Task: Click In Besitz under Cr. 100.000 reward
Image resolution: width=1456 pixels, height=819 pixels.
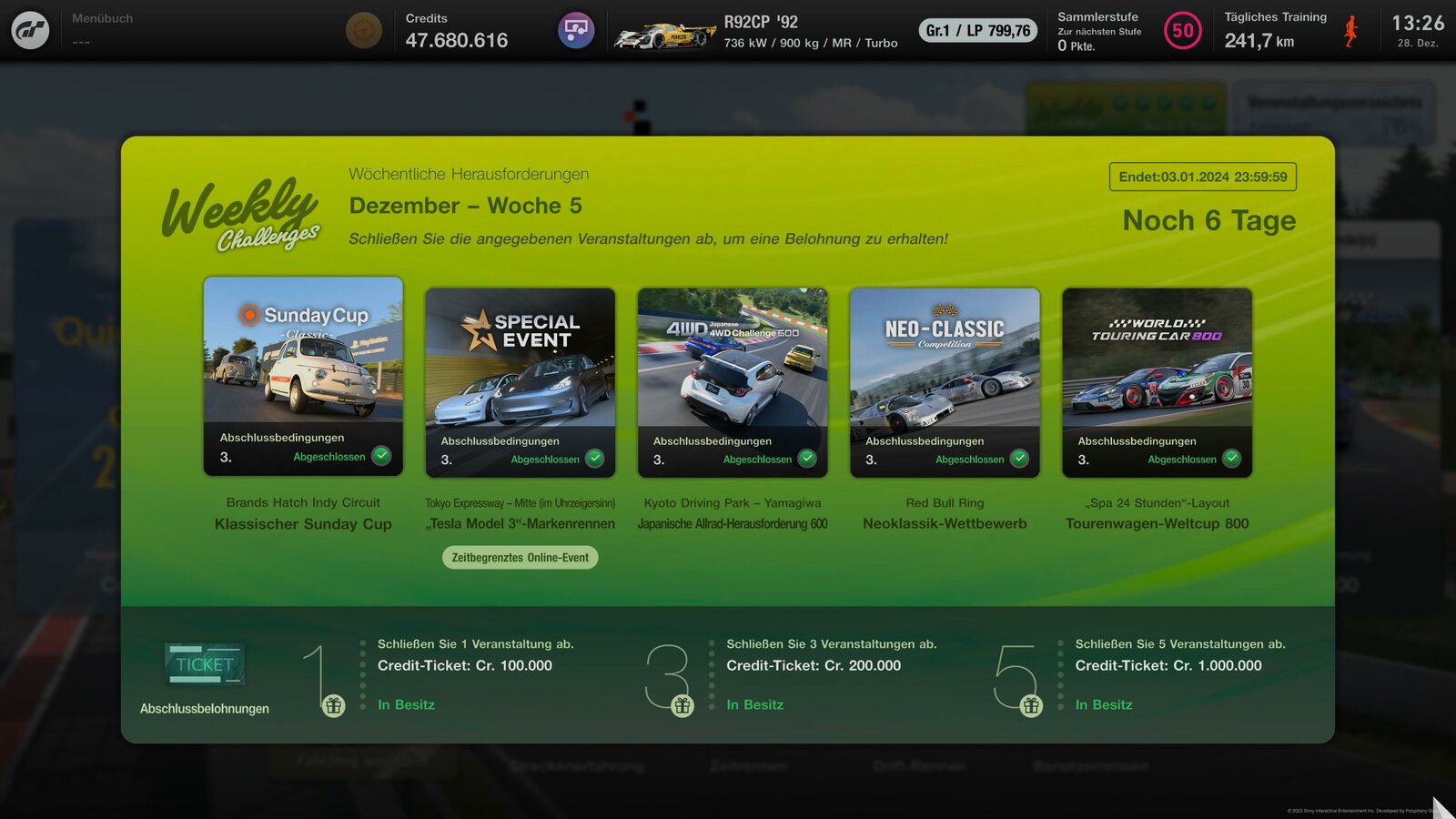Action: [406, 705]
